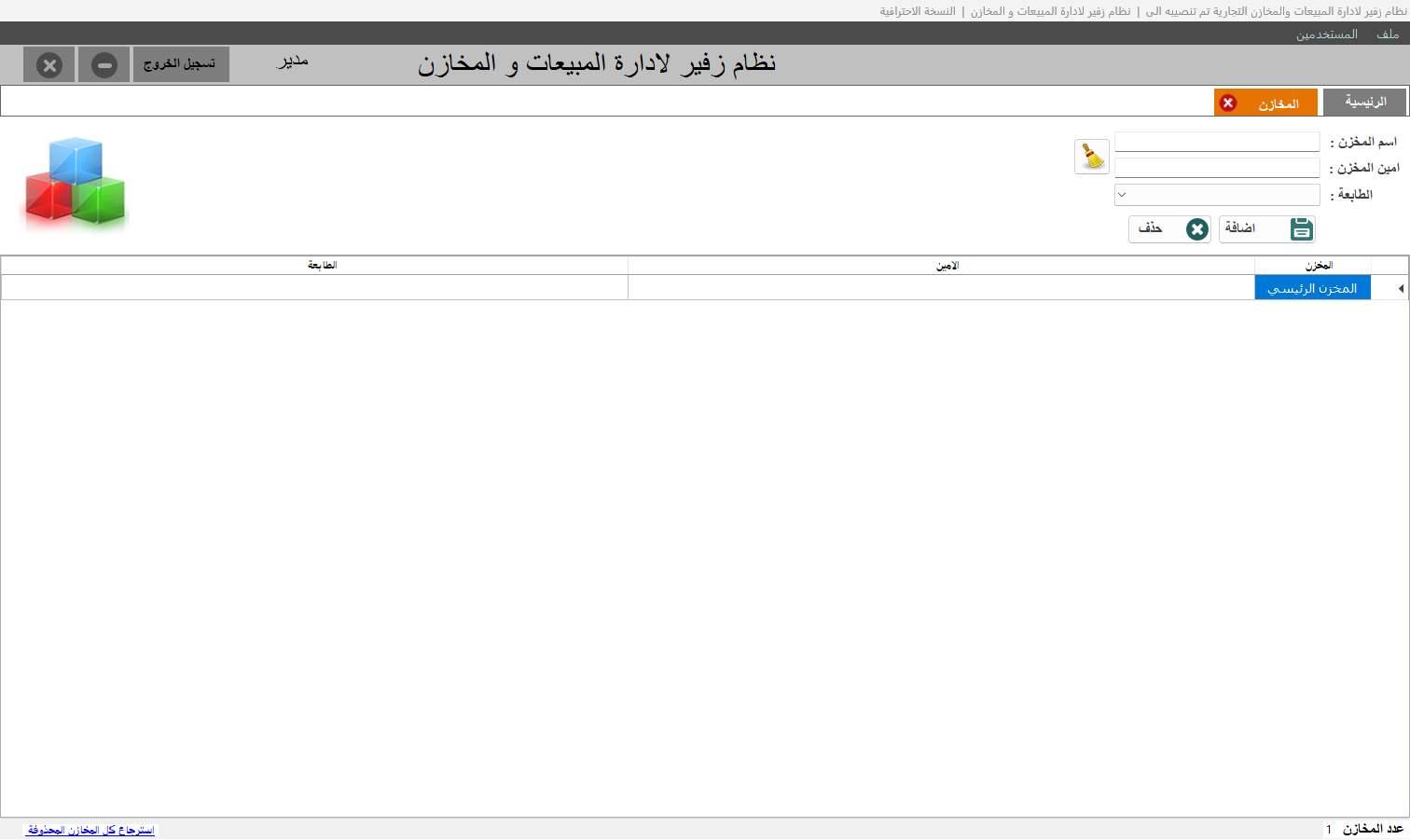Open the المستخدمين menu
The image size is (1410, 840).
pos(1326,34)
